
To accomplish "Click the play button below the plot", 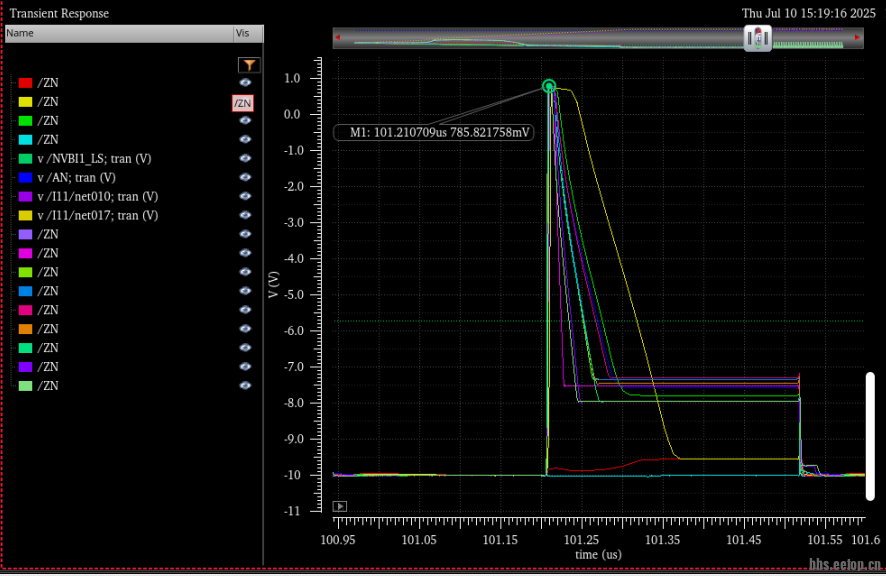I will 340,506.
